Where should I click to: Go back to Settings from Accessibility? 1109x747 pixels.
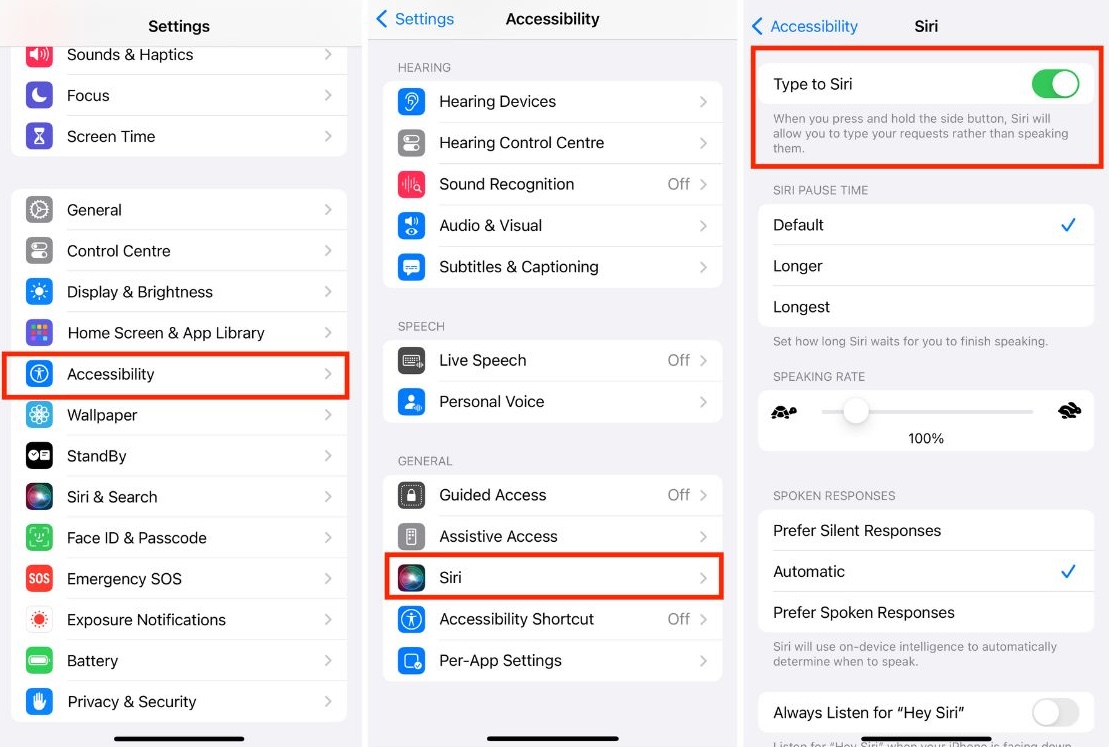[414, 19]
